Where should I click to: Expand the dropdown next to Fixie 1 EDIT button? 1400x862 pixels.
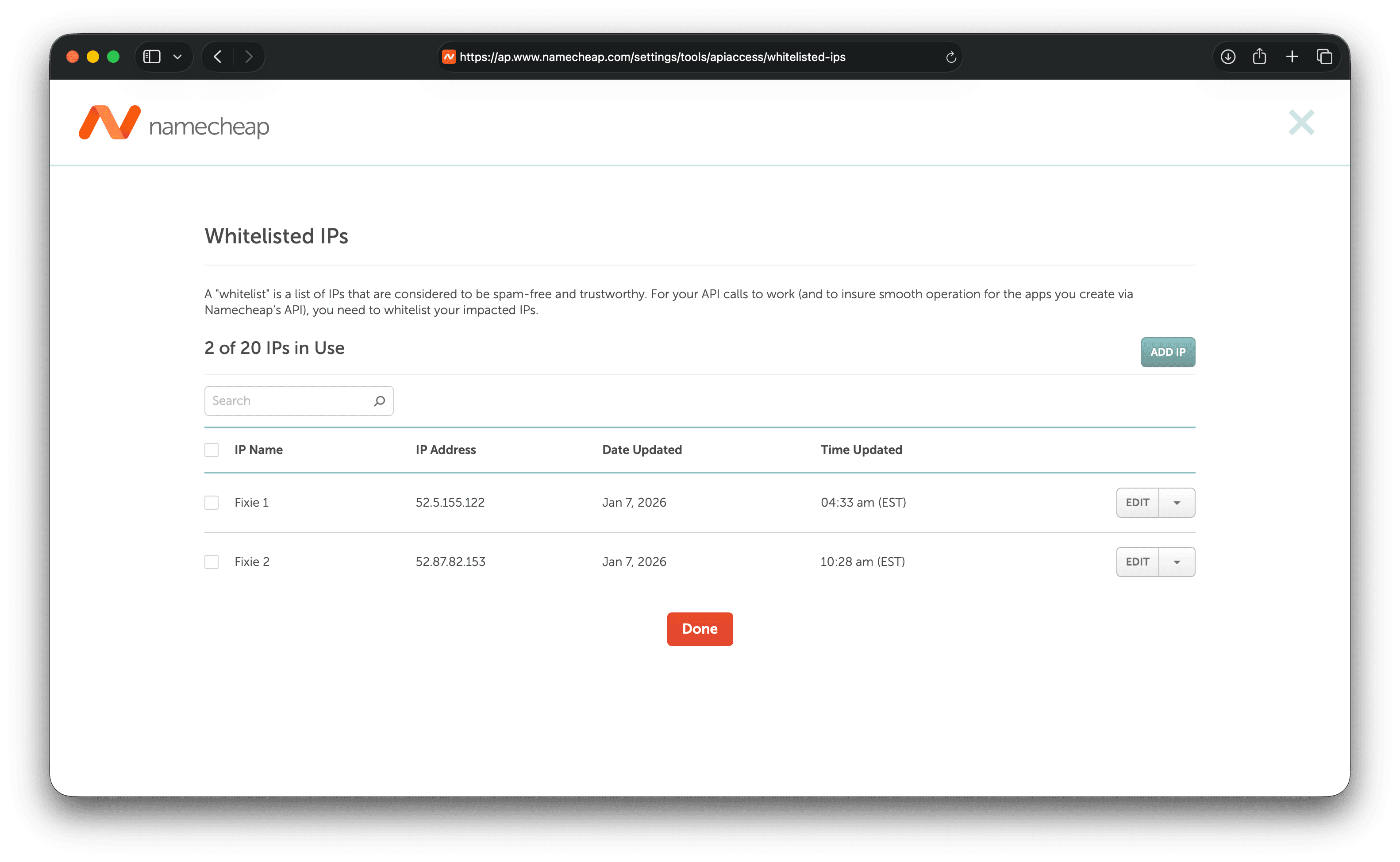(1177, 502)
